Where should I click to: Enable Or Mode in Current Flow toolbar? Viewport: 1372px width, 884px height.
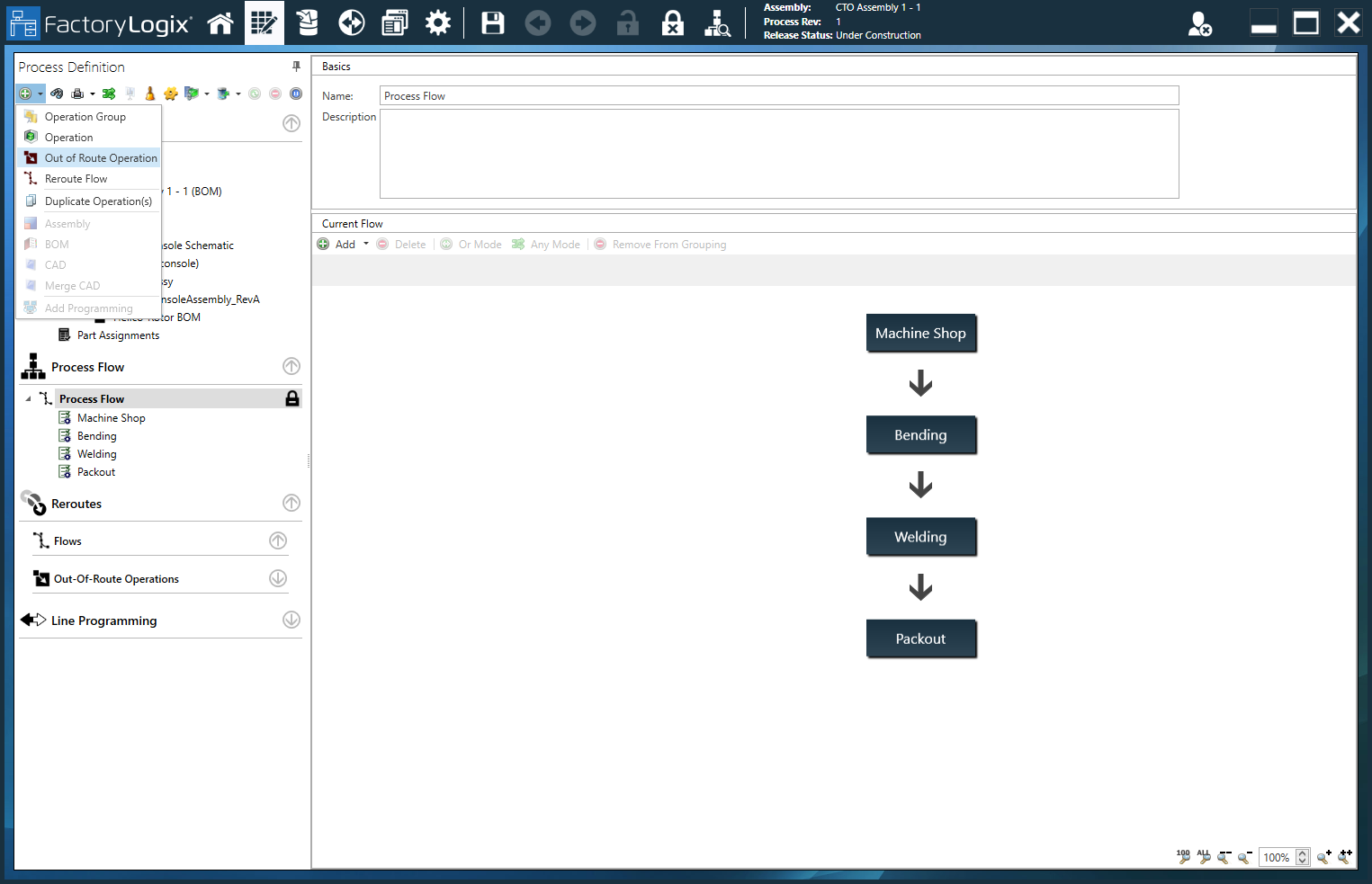click(471, 244)
